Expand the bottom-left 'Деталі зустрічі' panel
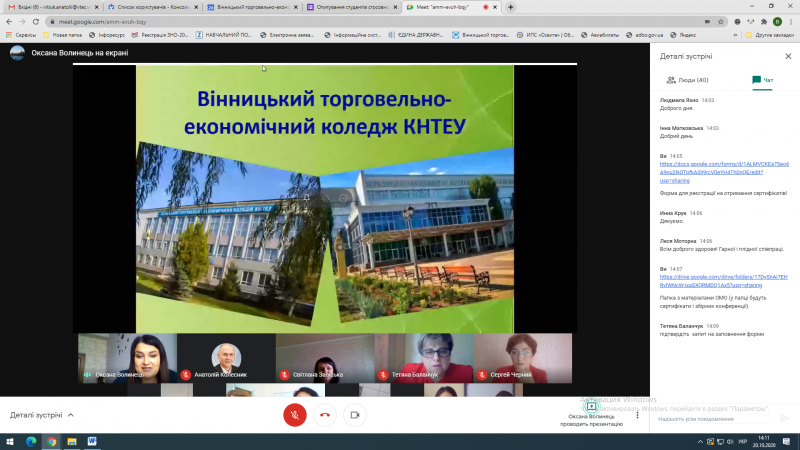800x450 pixels. 42,415
